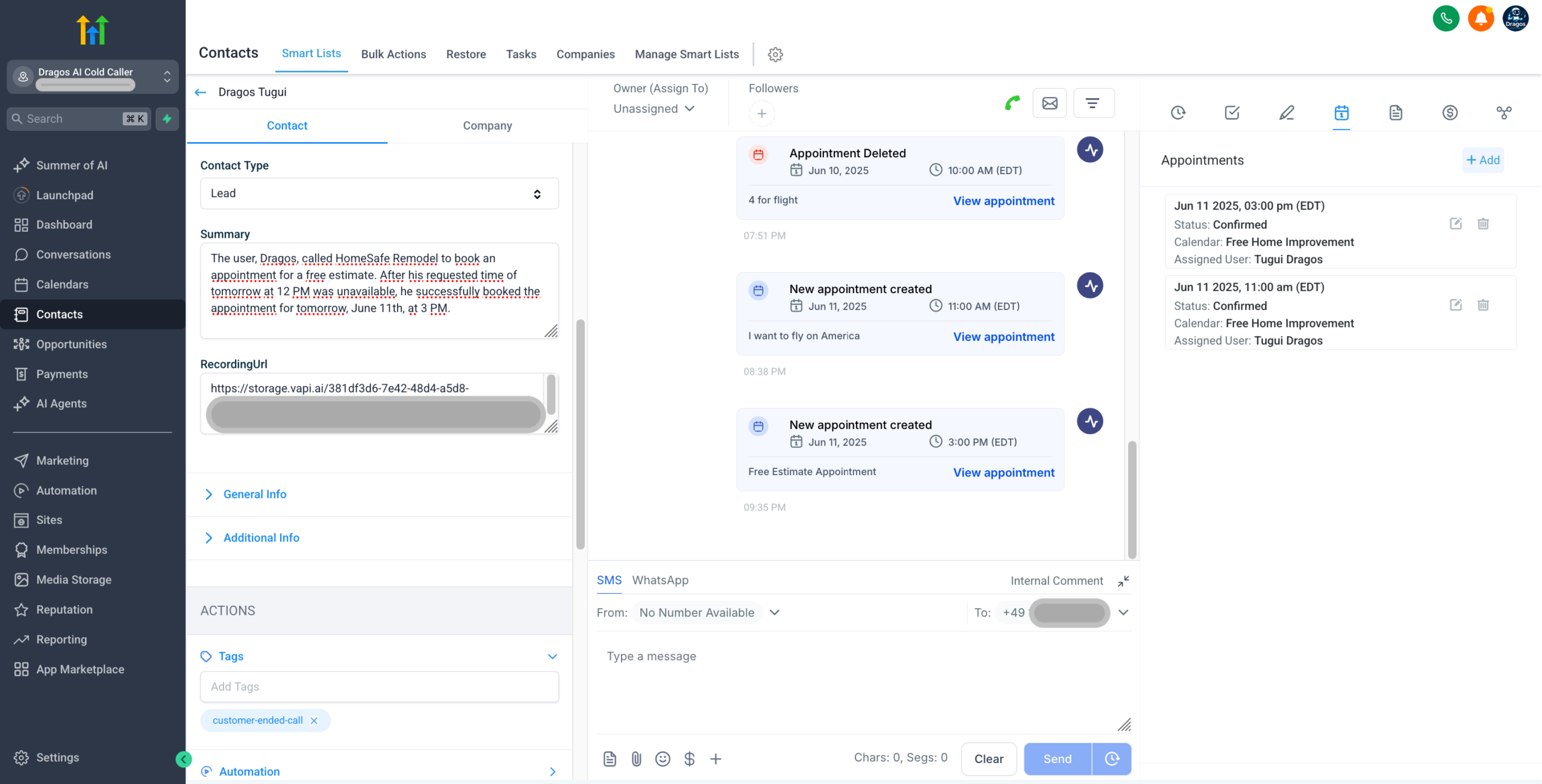
Task: Switch to the WhatsApp tab
Action: (660, 580)
